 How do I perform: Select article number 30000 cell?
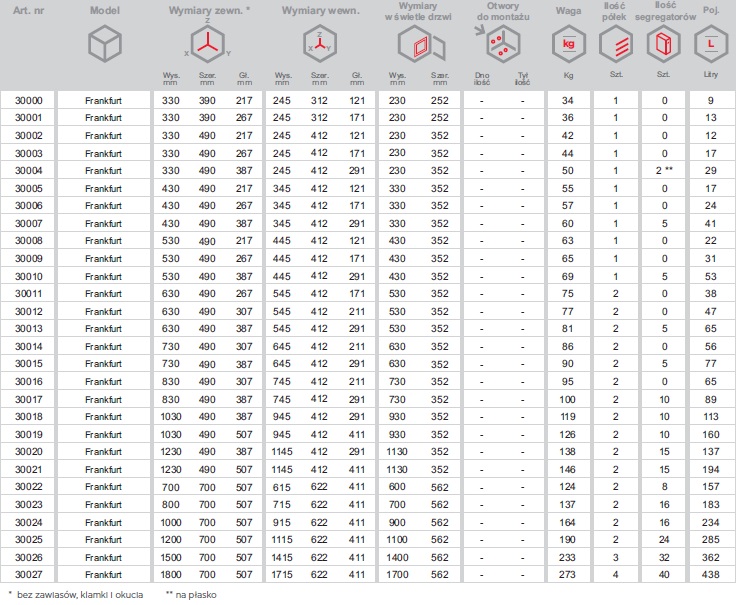click(x=29, y=101)
